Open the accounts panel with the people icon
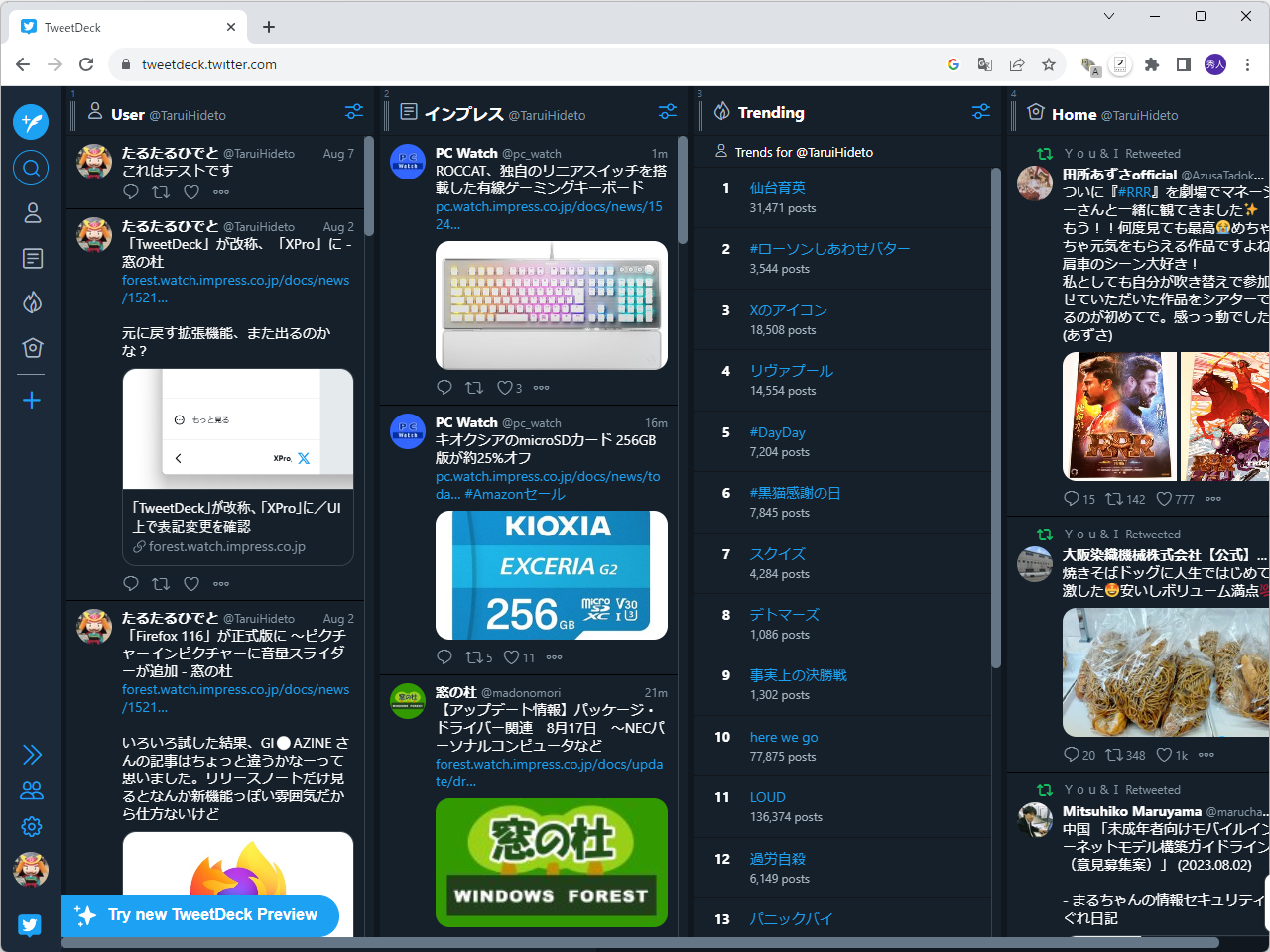 coord(31,790)
